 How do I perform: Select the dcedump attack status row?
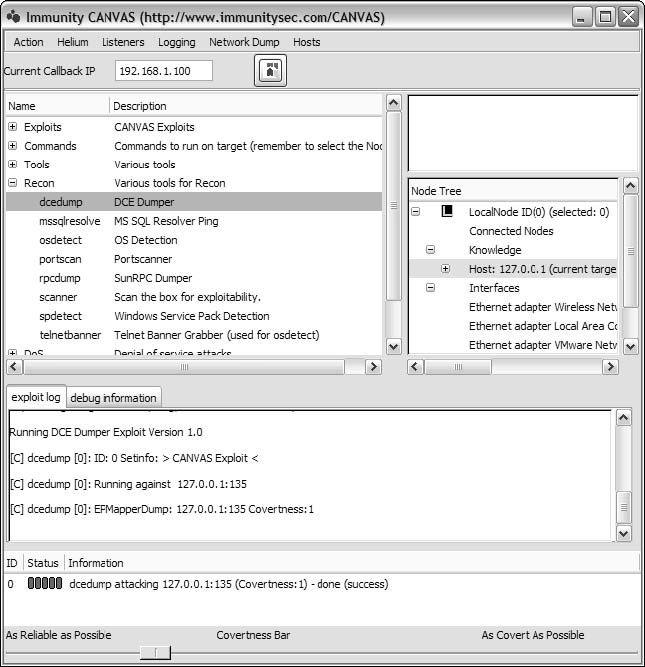pos(228,584)
